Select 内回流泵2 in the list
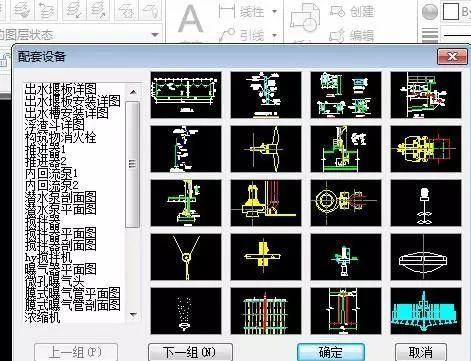 [52, 185]
